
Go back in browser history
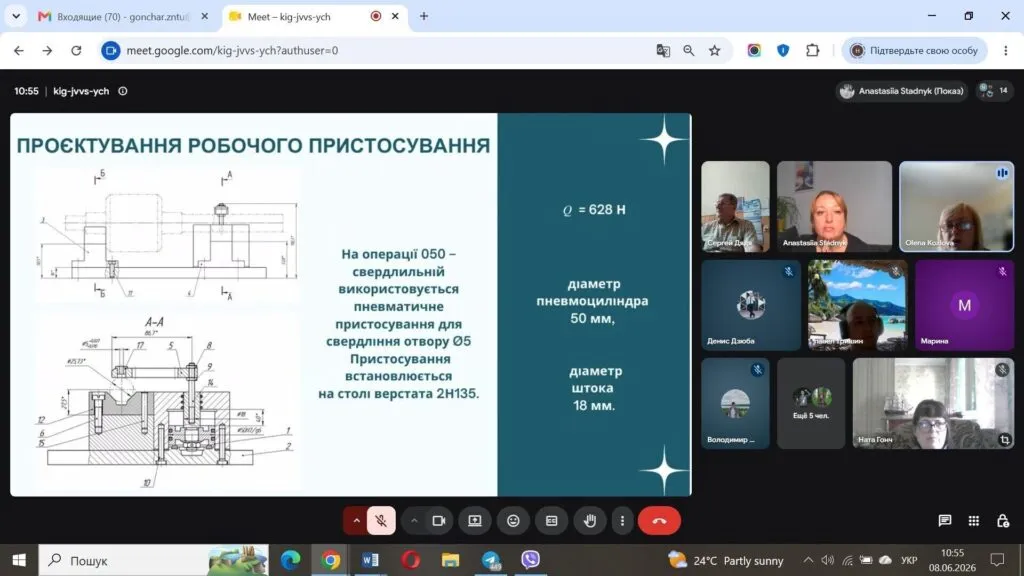click(x=19, y=50)
